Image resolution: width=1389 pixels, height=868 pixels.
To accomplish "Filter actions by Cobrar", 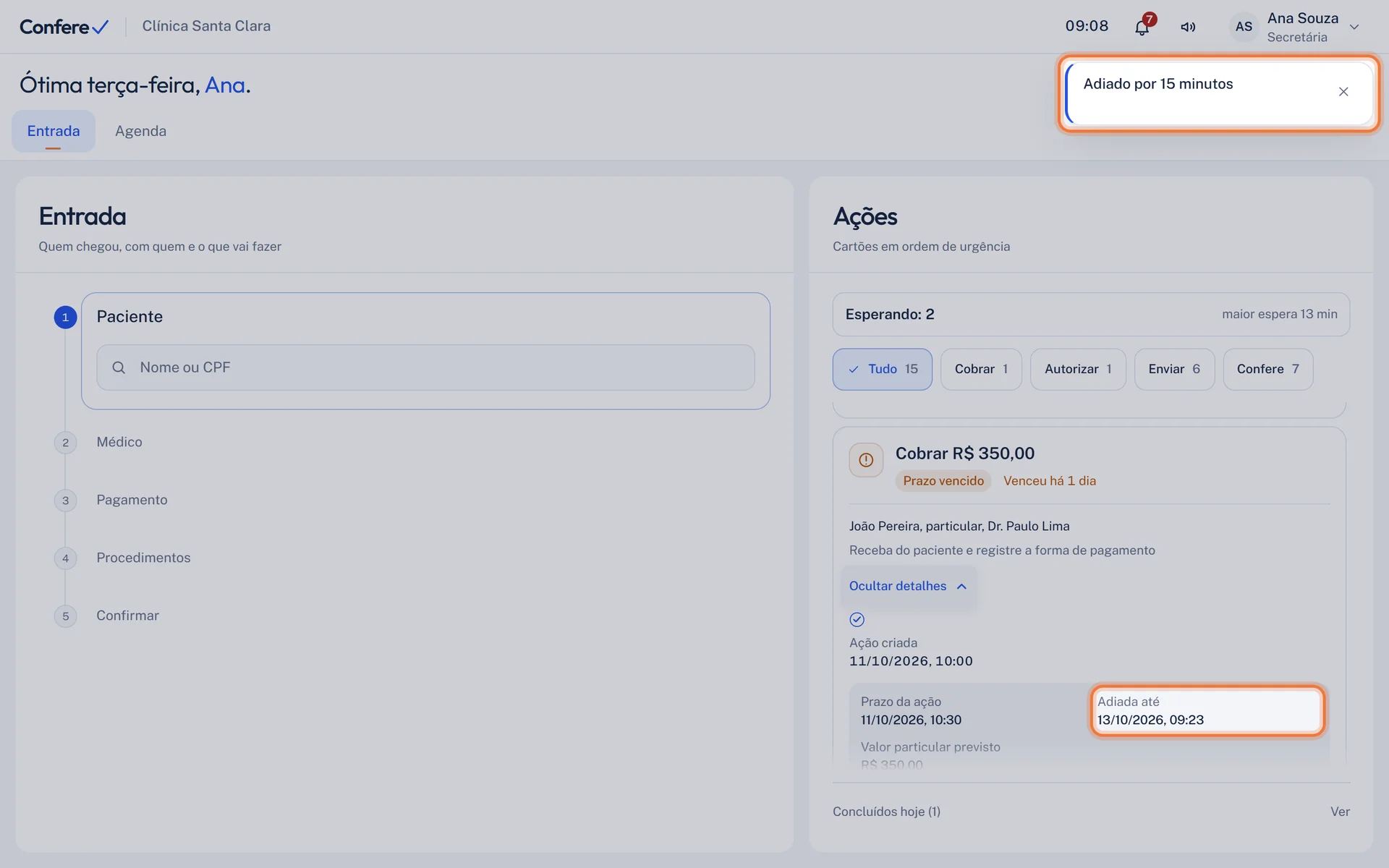I will tap(981, 369).
